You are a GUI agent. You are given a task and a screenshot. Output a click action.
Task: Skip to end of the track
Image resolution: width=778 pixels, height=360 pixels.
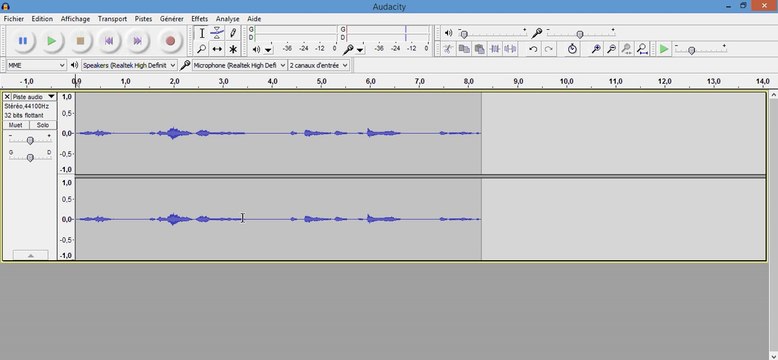tap(138, 41)
